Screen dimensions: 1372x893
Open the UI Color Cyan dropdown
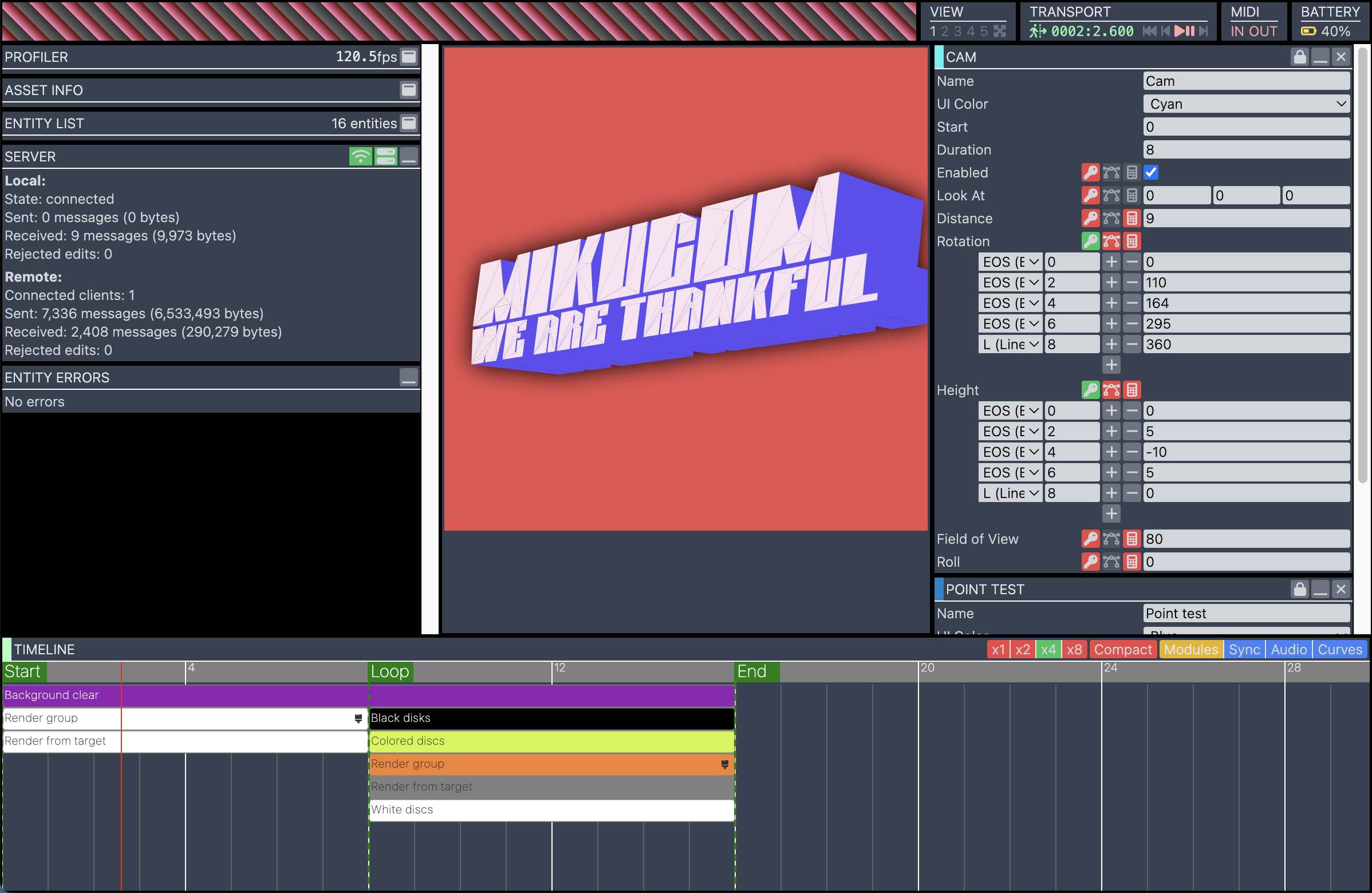point(1246,104)
